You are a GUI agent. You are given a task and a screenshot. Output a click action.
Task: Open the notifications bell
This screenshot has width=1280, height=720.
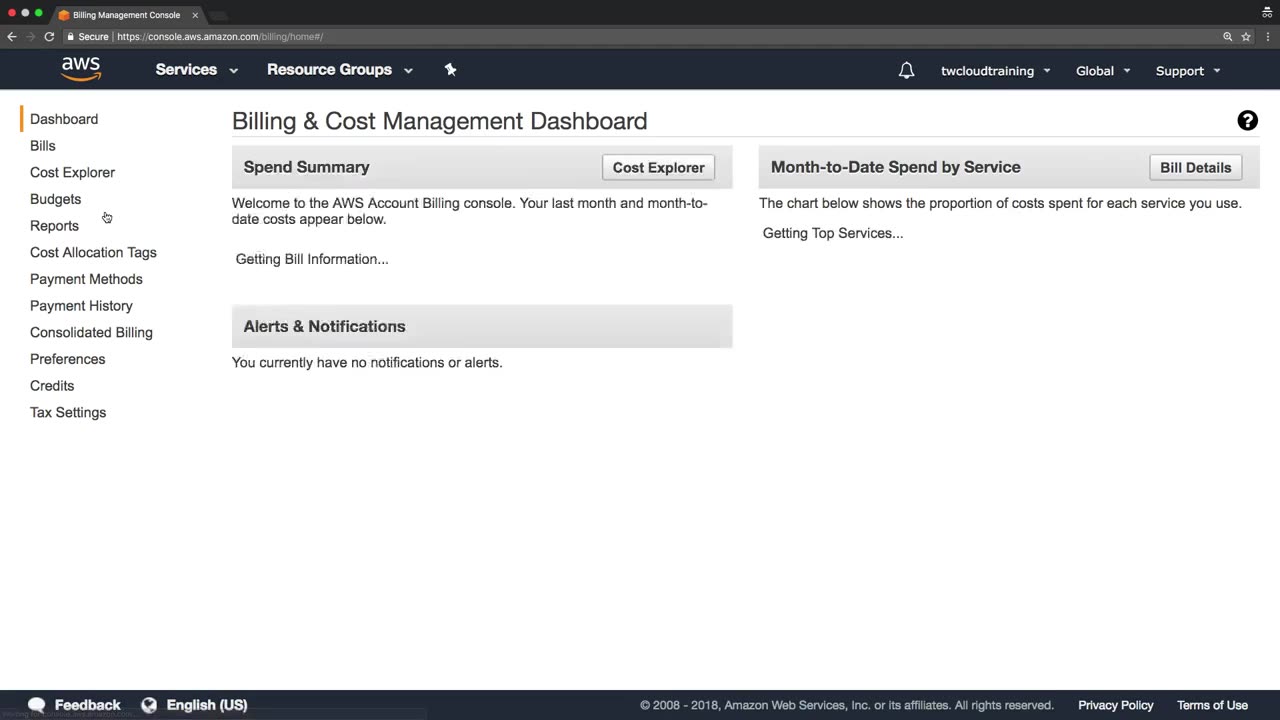pyautogui.click(x=906, y=70)
